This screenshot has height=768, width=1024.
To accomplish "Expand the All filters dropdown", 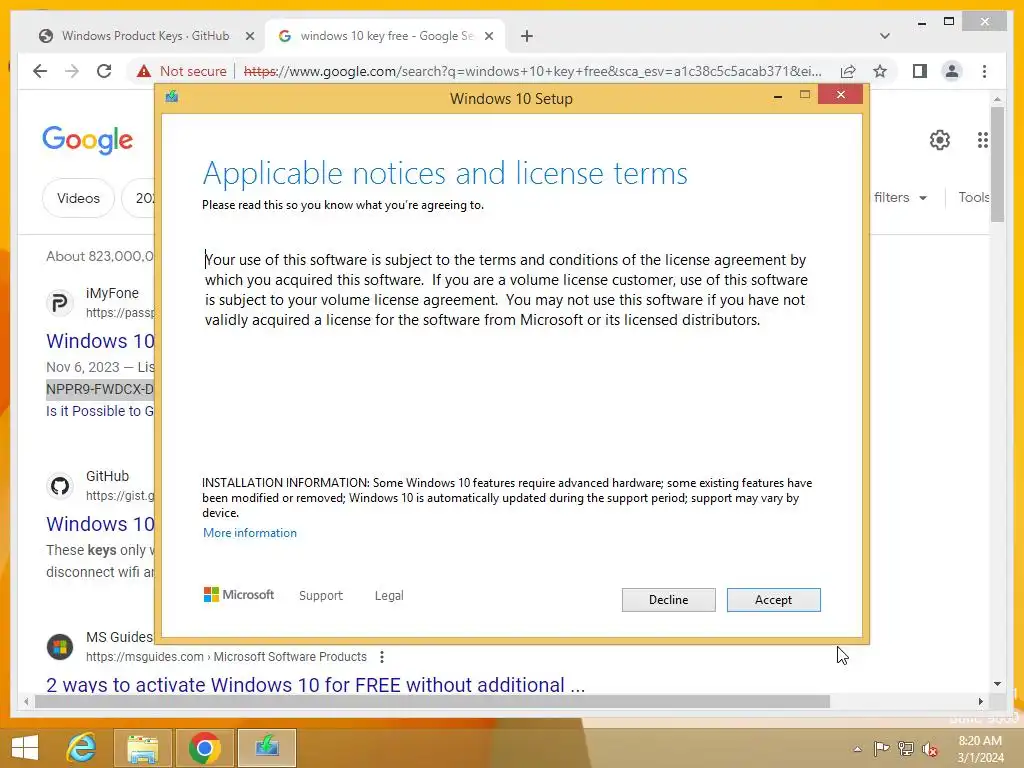I will click(x=900, y=198).
